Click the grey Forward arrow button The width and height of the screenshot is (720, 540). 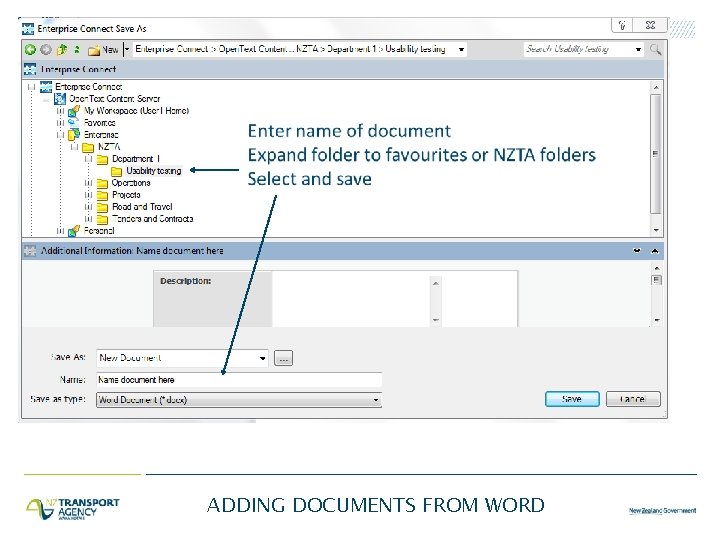(x=46, y=50)
